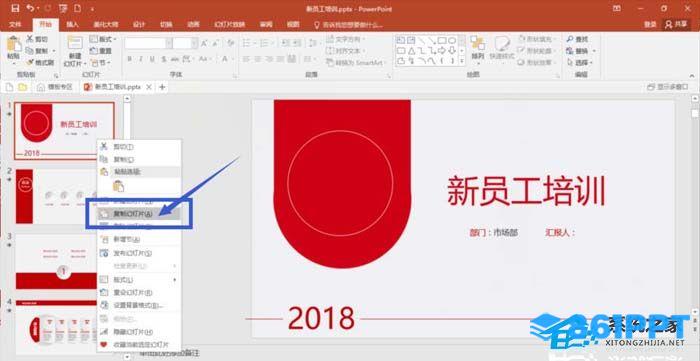Click the Save icon in quick access toolbar
The height and width of the screenshot is (361, 700).
[15, 8]
